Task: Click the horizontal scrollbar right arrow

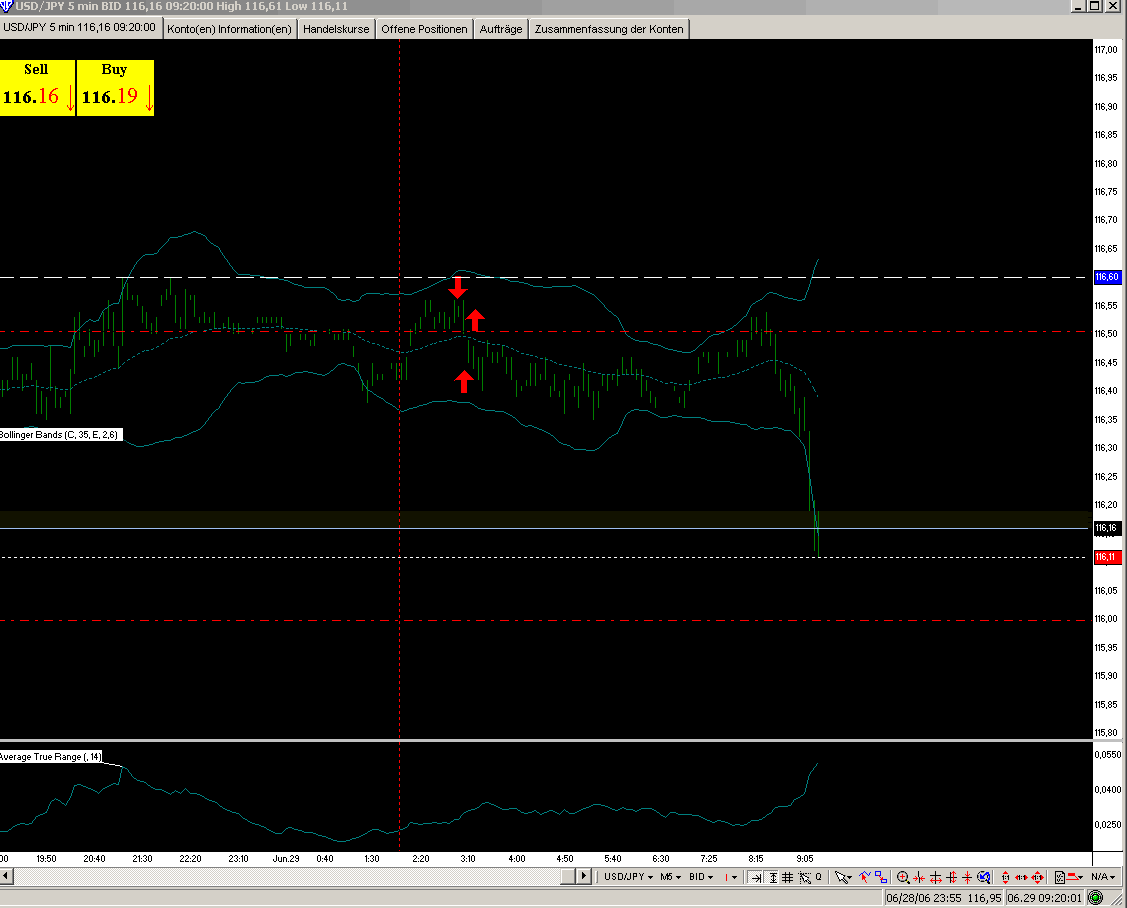Action: pos(583,877)
